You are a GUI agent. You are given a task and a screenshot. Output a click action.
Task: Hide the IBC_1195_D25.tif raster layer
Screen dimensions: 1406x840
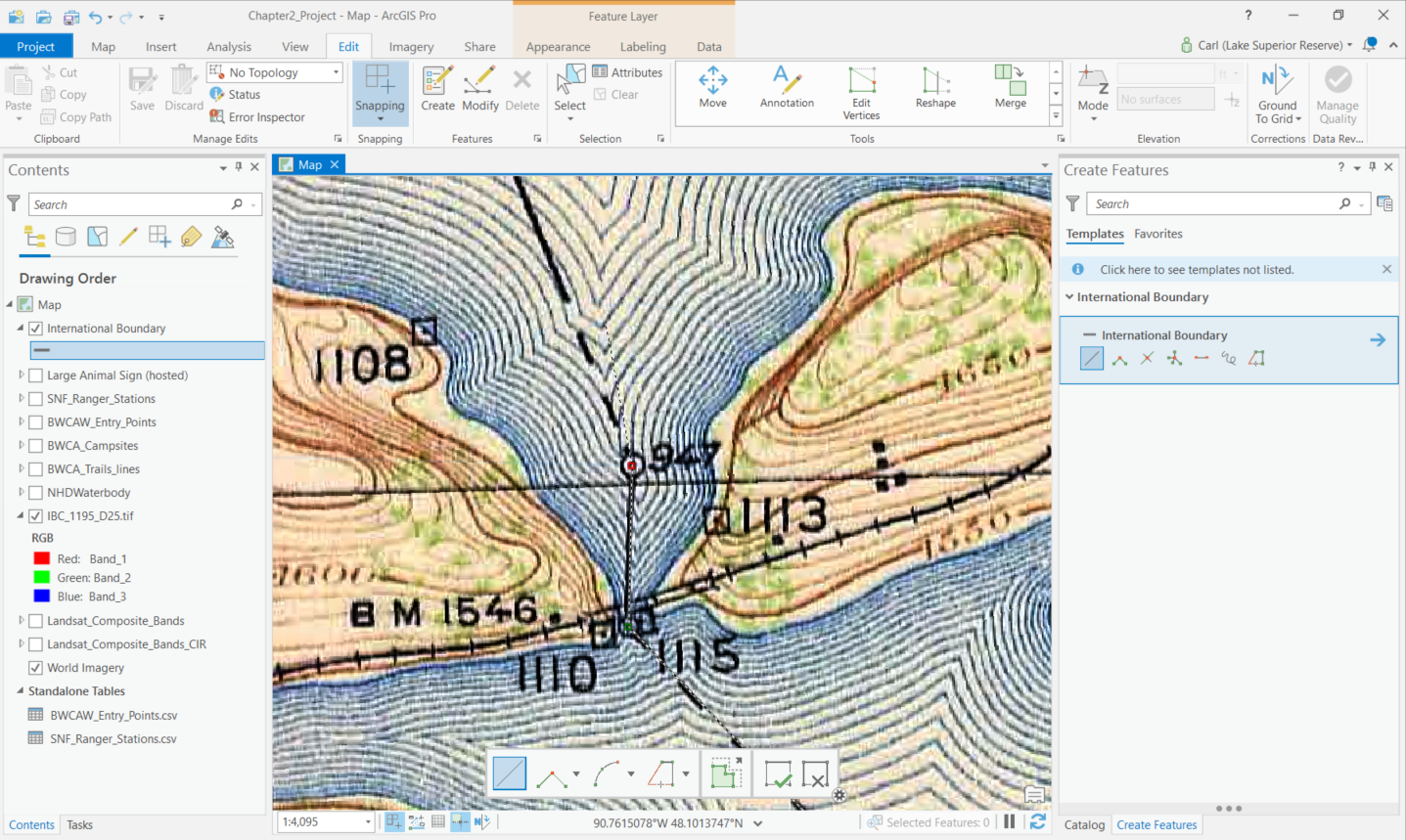(36, 516)
